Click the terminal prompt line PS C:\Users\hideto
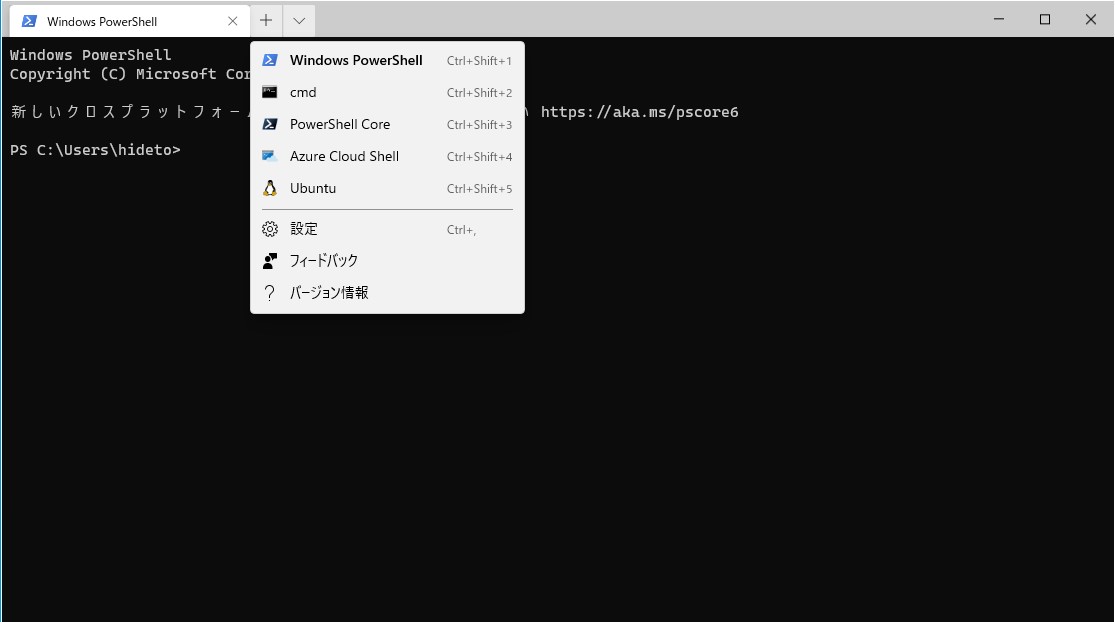 (x=95, y=150)
